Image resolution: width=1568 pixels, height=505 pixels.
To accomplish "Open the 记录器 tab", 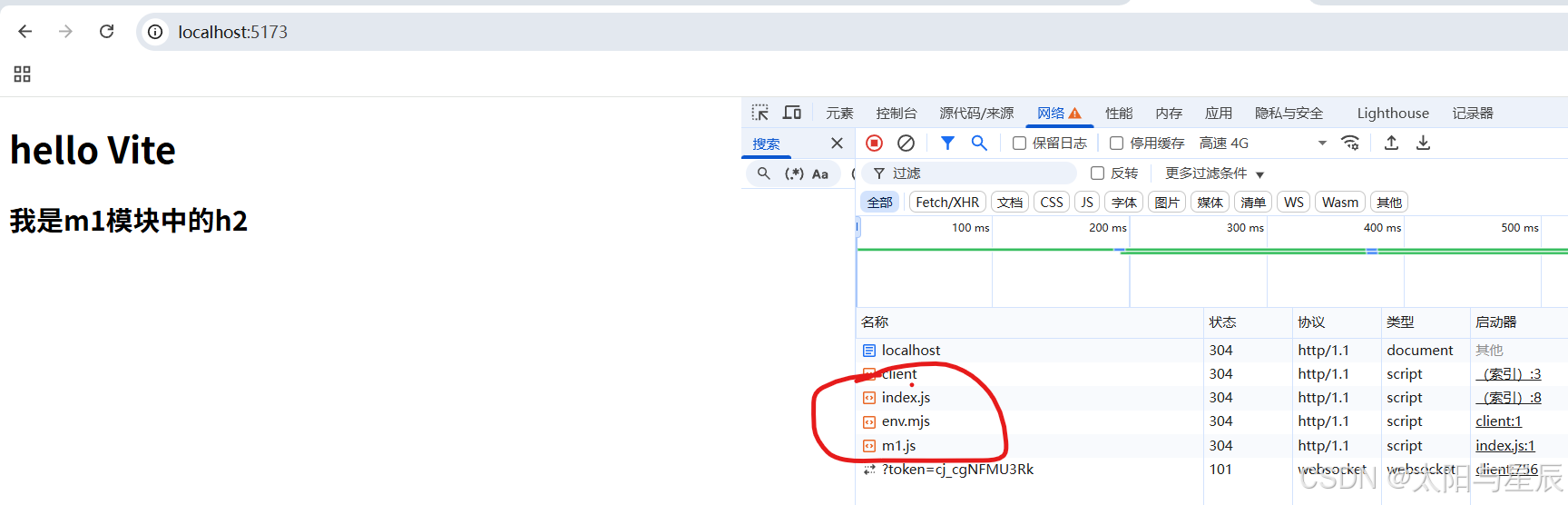I will pyautogui.click(x=1473, y=114).
